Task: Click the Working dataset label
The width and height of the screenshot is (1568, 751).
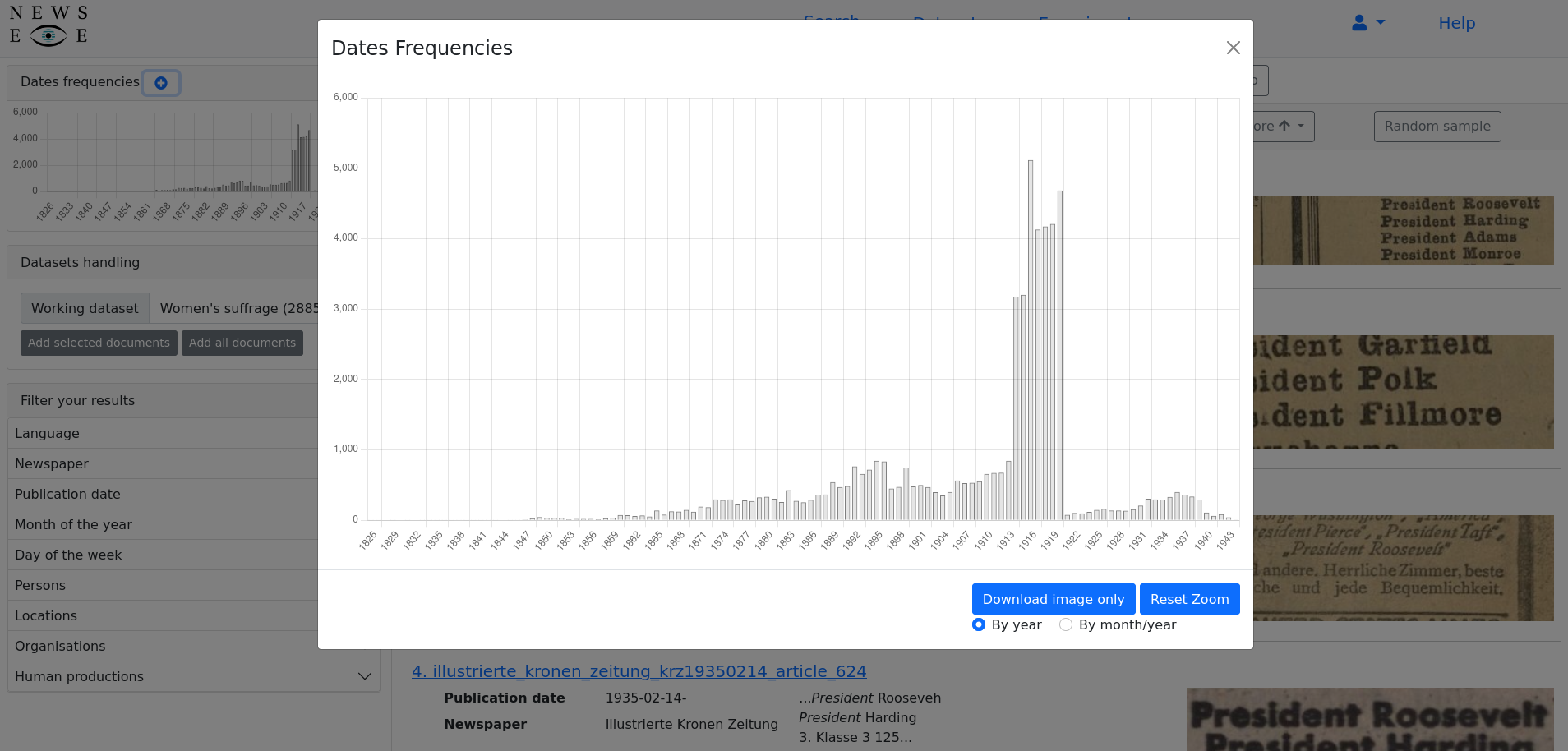Action: coord(85,308)
